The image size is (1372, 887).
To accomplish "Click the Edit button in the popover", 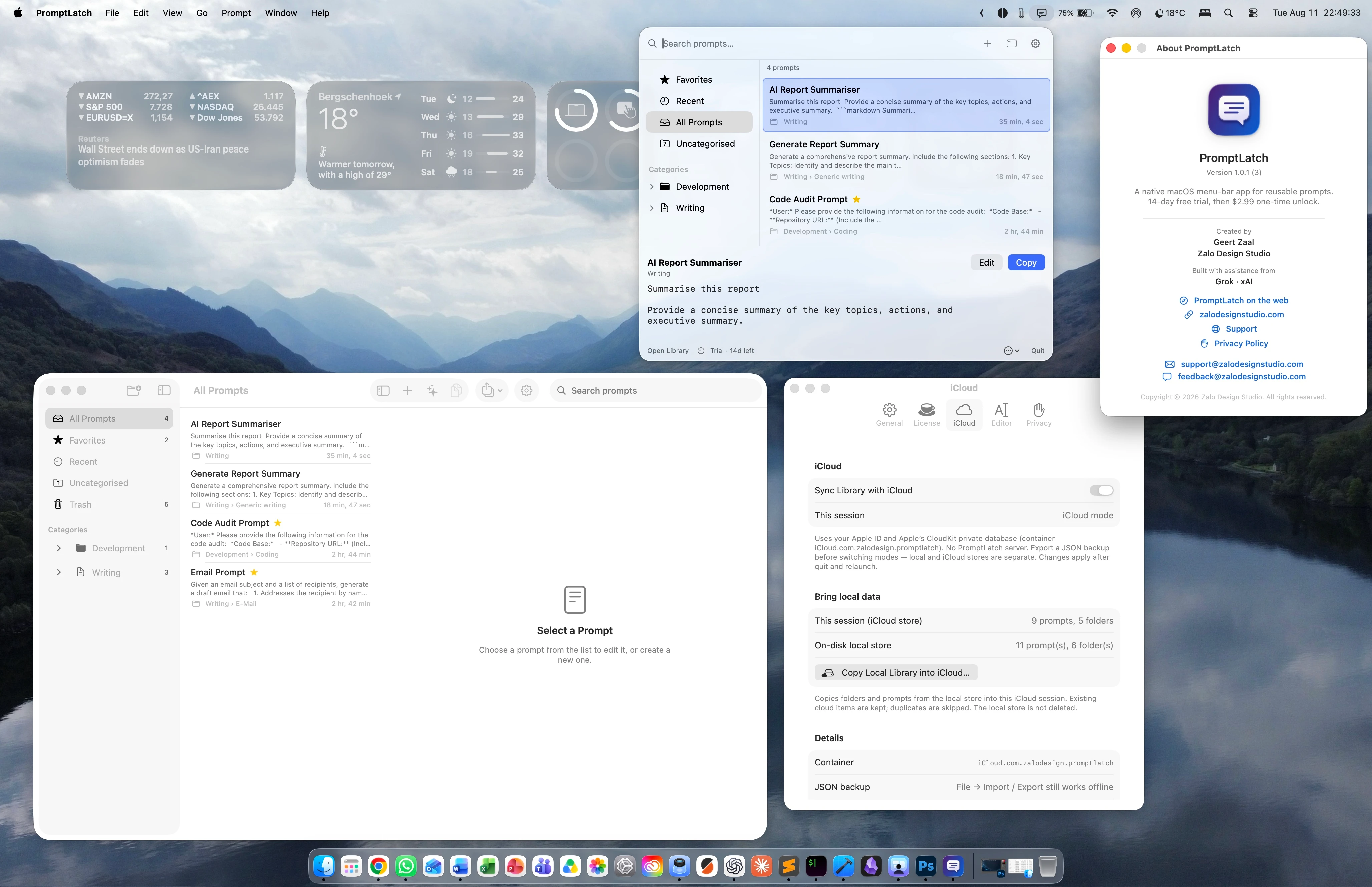I will (986, 263).
